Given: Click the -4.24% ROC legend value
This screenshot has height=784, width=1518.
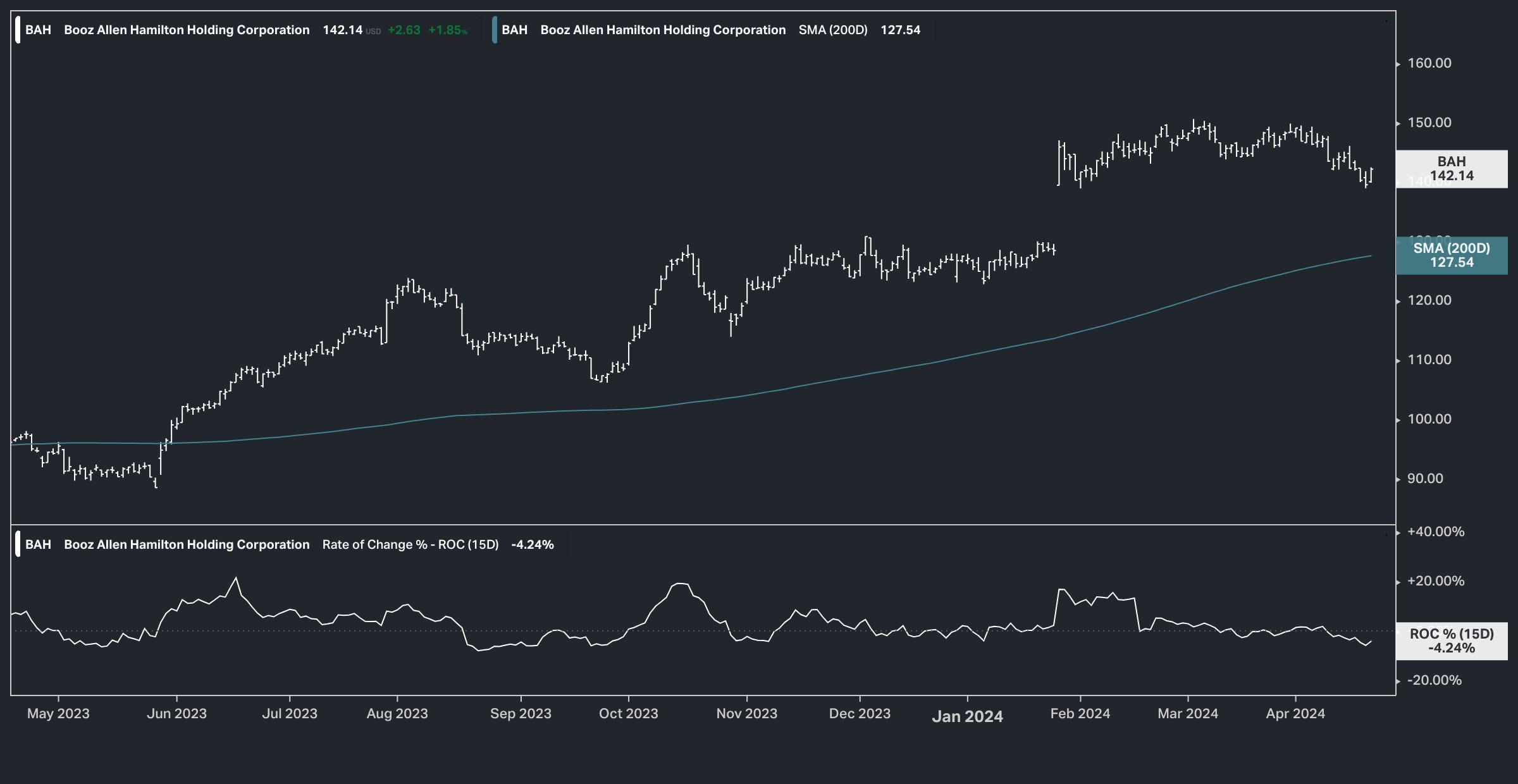Looking at the screenshot, I should tap(533, 544).
